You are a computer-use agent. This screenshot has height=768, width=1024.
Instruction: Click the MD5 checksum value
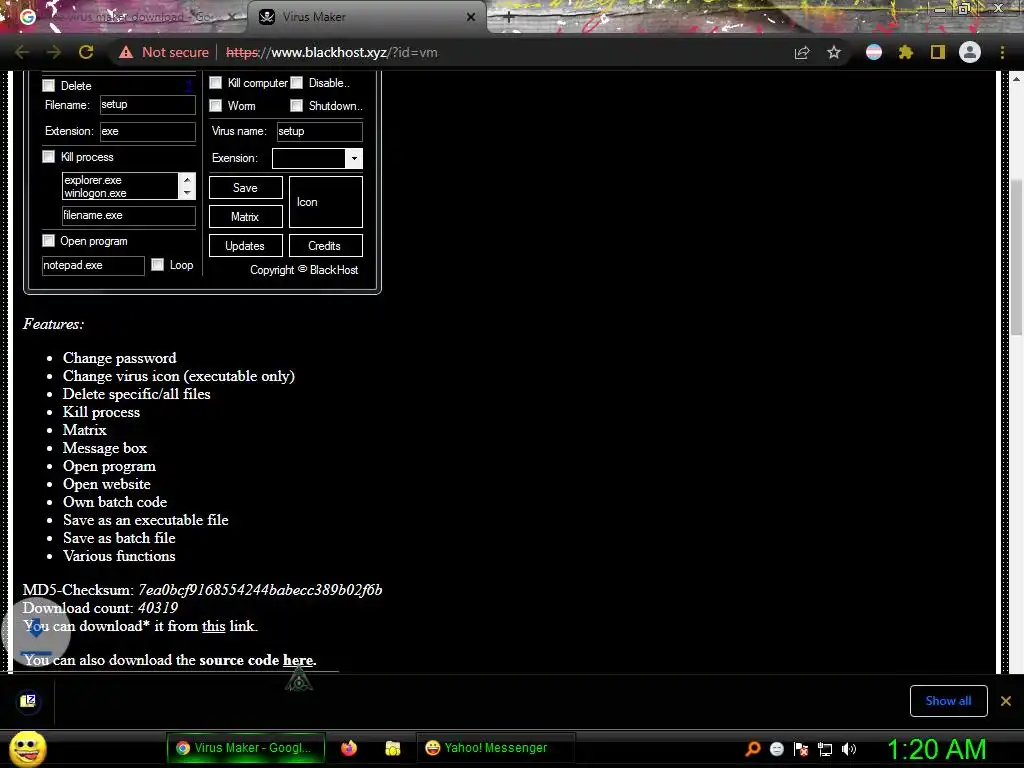[260, 590]
